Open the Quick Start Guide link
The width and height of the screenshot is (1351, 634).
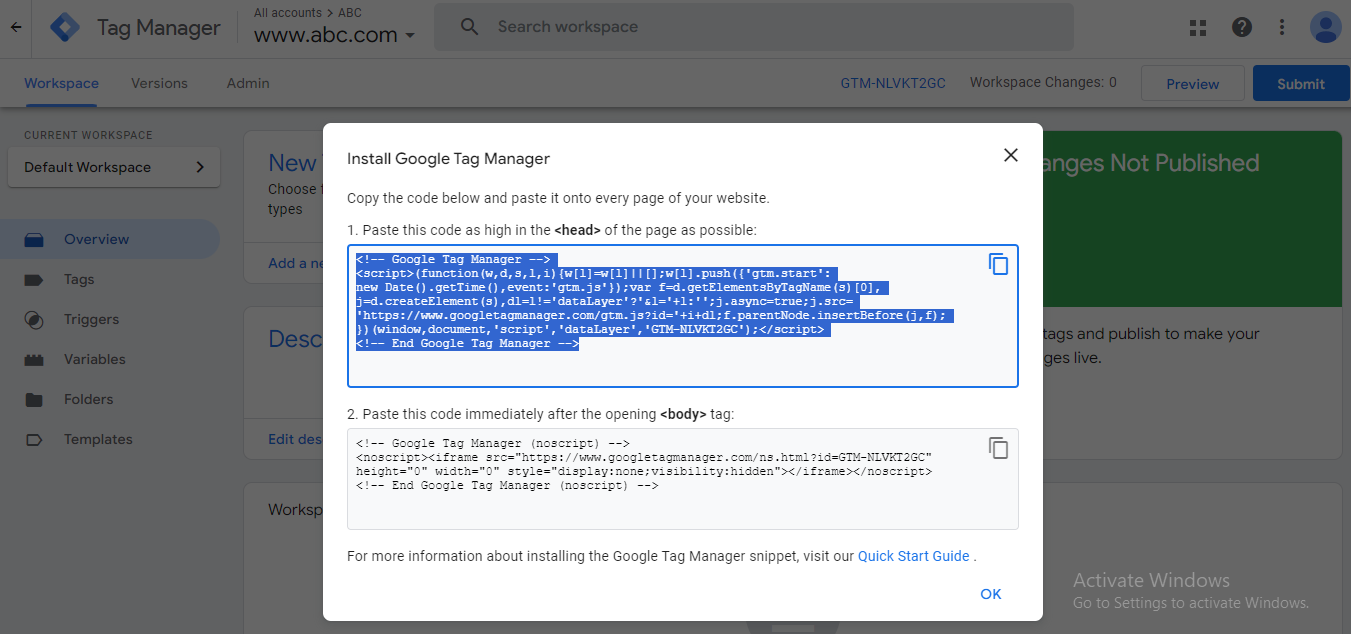913,556
